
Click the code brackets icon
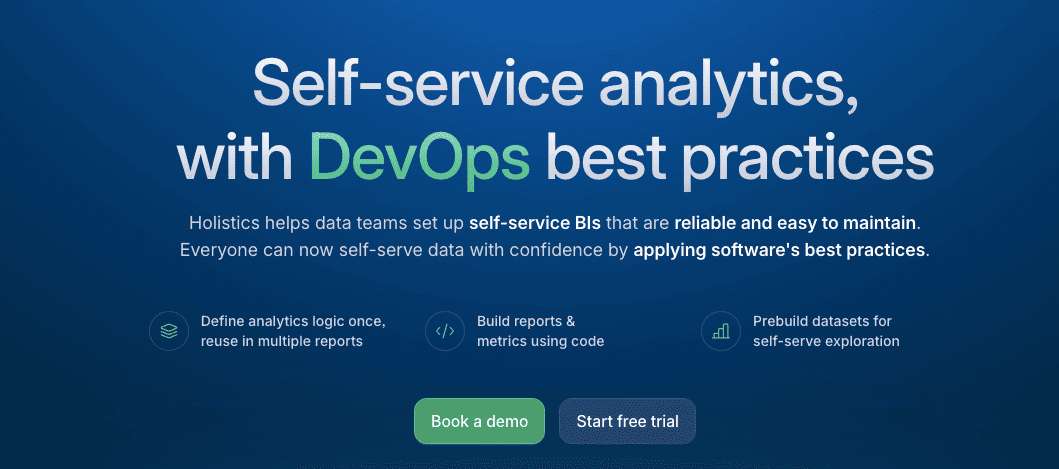click(x=445, y=331)
